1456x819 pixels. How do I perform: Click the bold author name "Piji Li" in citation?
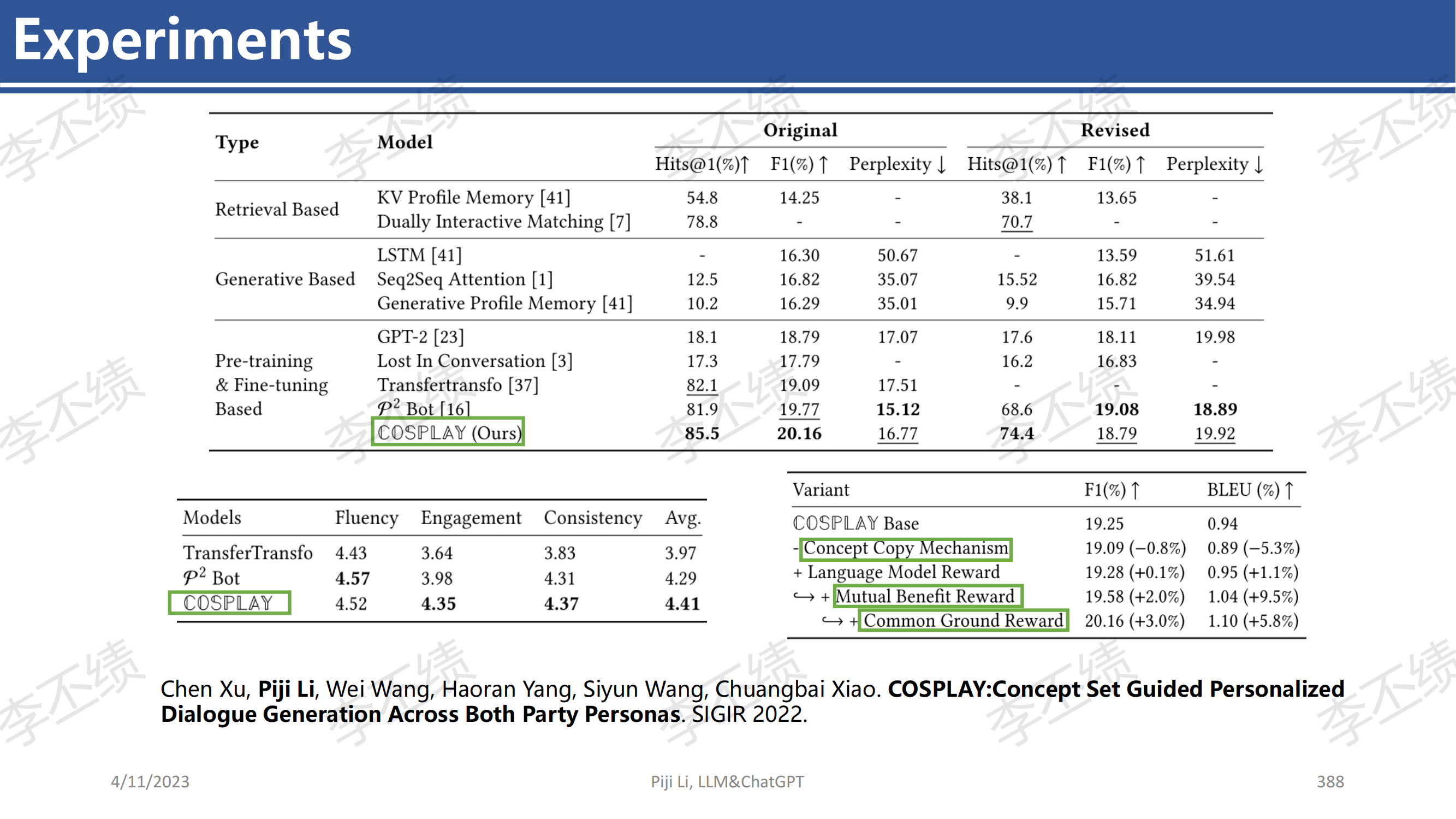[286, 689]
